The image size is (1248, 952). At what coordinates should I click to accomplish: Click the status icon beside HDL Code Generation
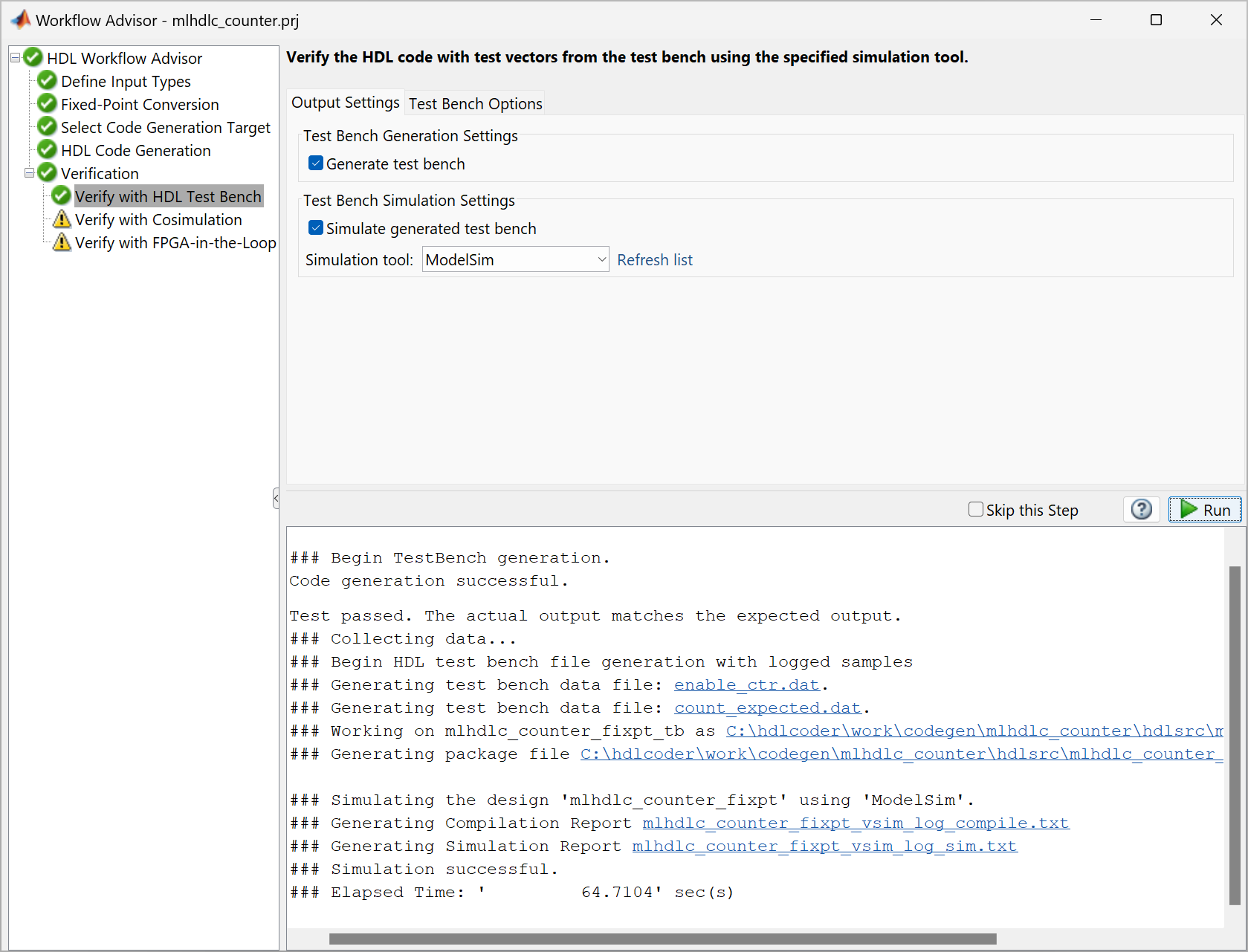click(46, 150)
